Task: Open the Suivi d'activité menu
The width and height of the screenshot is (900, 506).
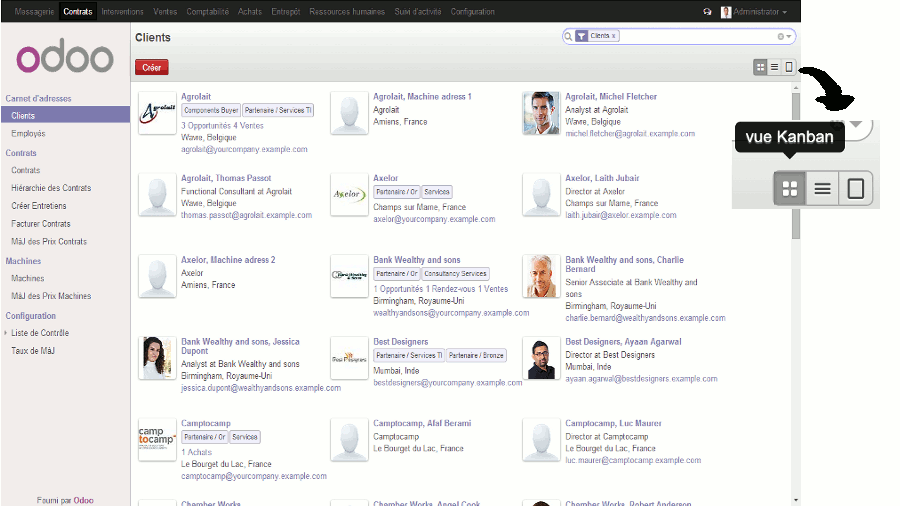Action: click(x=417, y=11)
